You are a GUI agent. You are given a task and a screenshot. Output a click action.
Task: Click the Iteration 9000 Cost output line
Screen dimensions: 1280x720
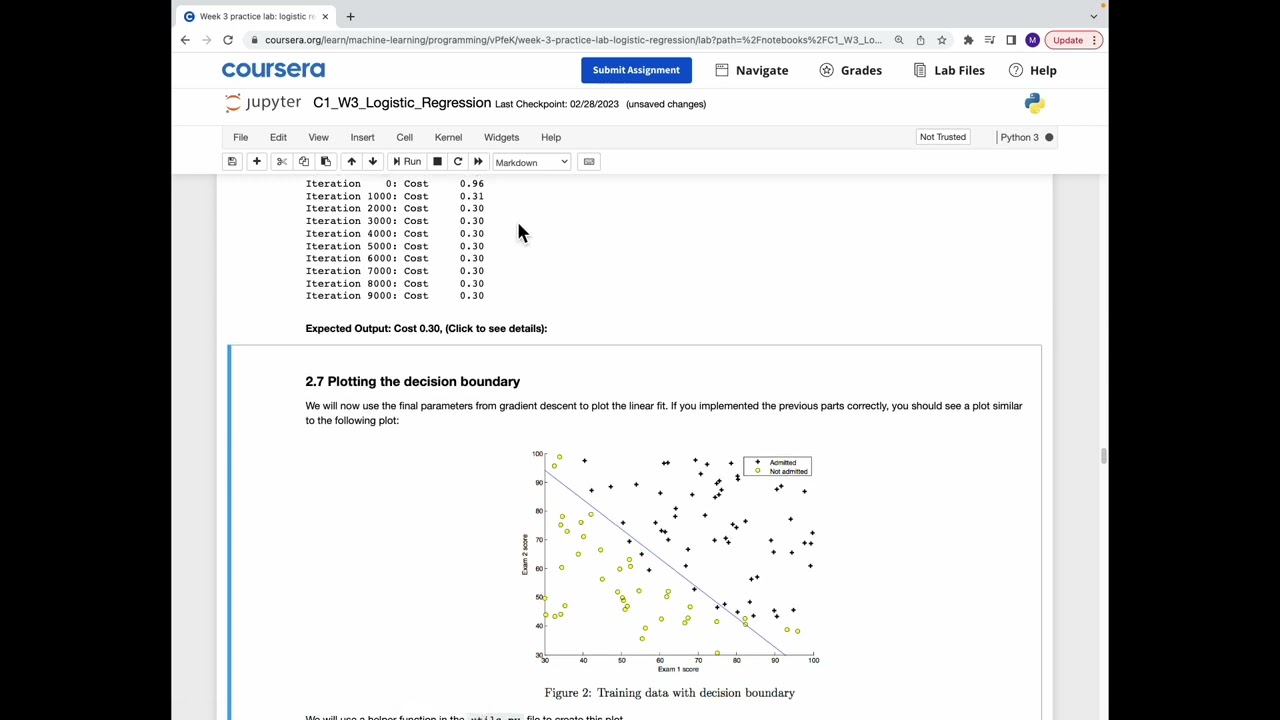394,296
